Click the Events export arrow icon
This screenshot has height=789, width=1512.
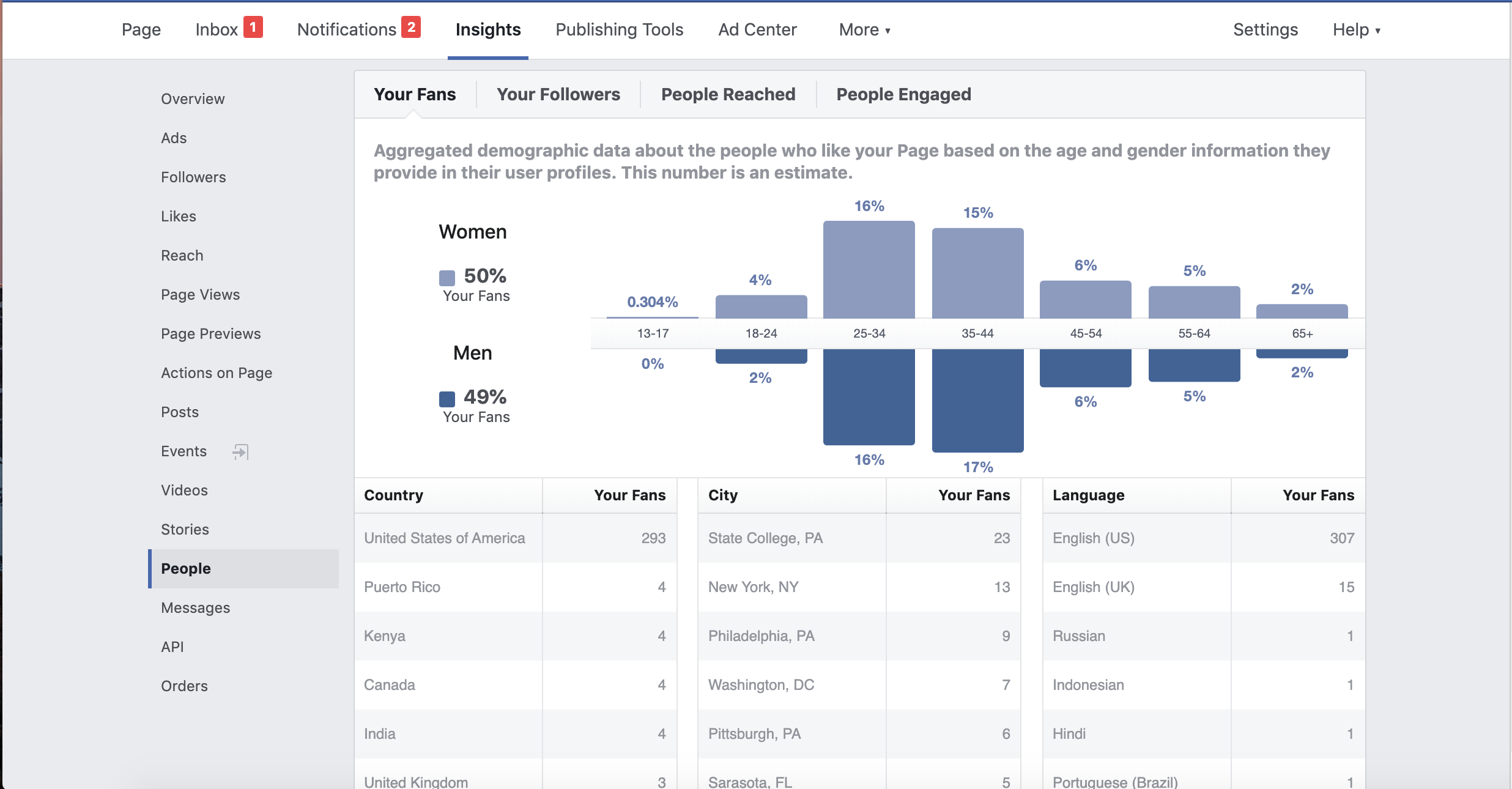pos(240,451)
